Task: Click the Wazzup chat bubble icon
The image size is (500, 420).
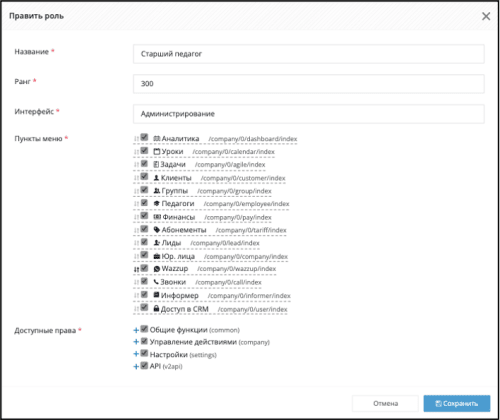Action: click(x=157, y=269)
